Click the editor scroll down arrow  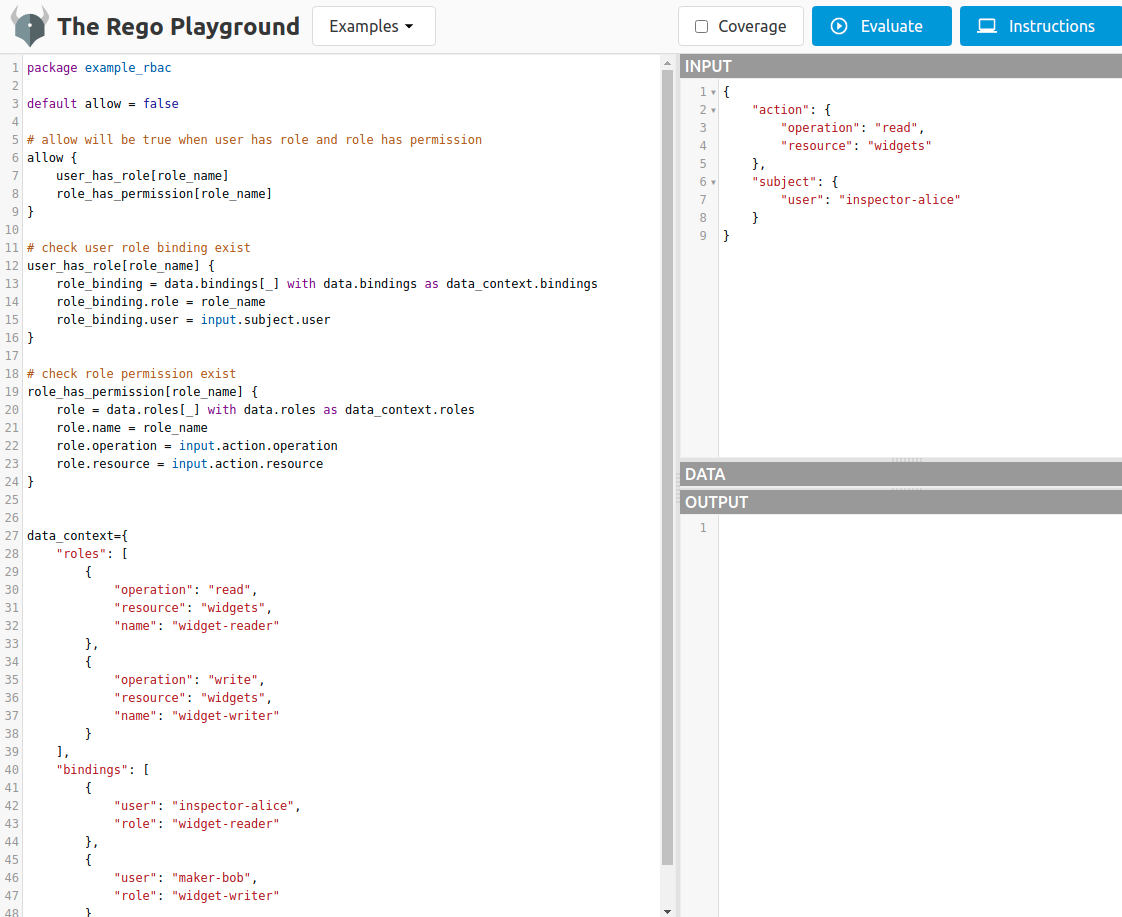[x=667, y=911]
